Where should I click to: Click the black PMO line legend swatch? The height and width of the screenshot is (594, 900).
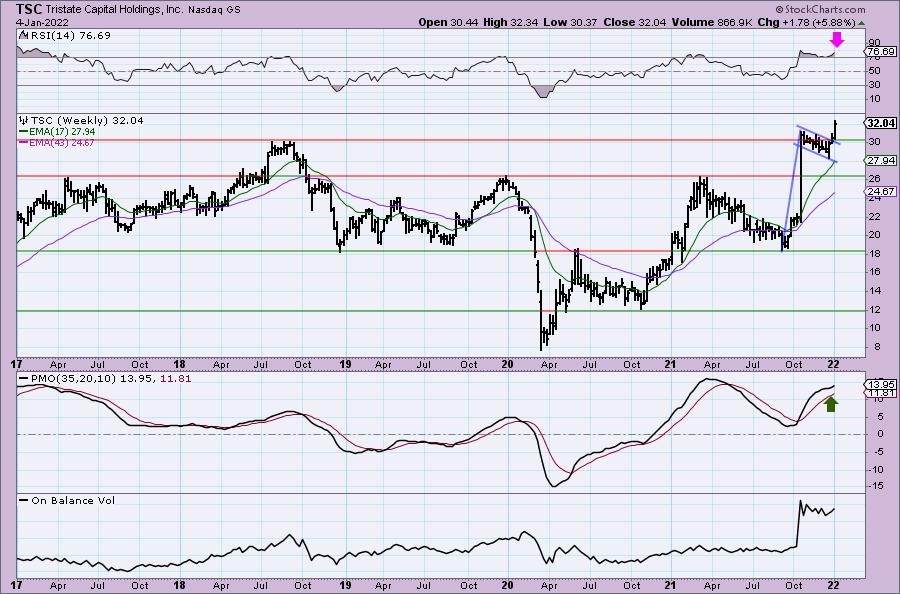24,379
